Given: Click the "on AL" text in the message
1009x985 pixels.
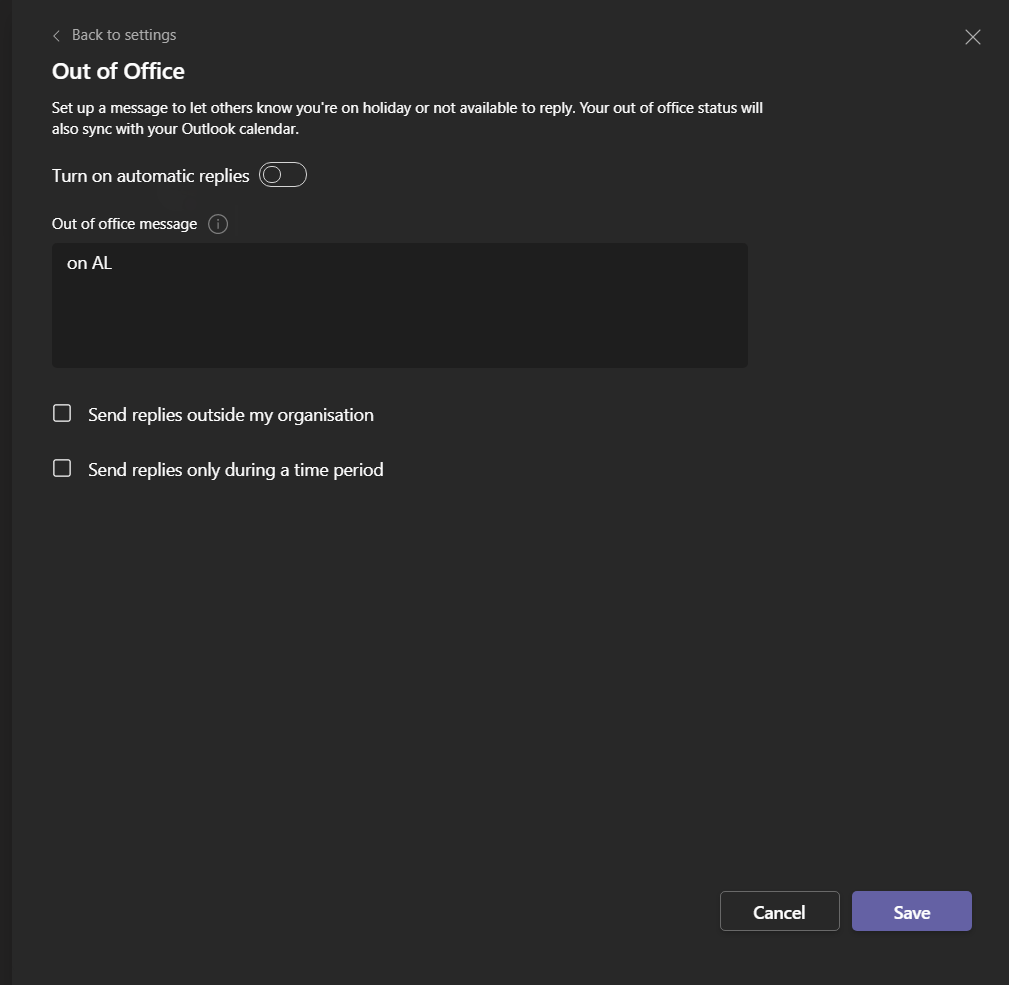Looking at the screenshot, I should (89, 264).
